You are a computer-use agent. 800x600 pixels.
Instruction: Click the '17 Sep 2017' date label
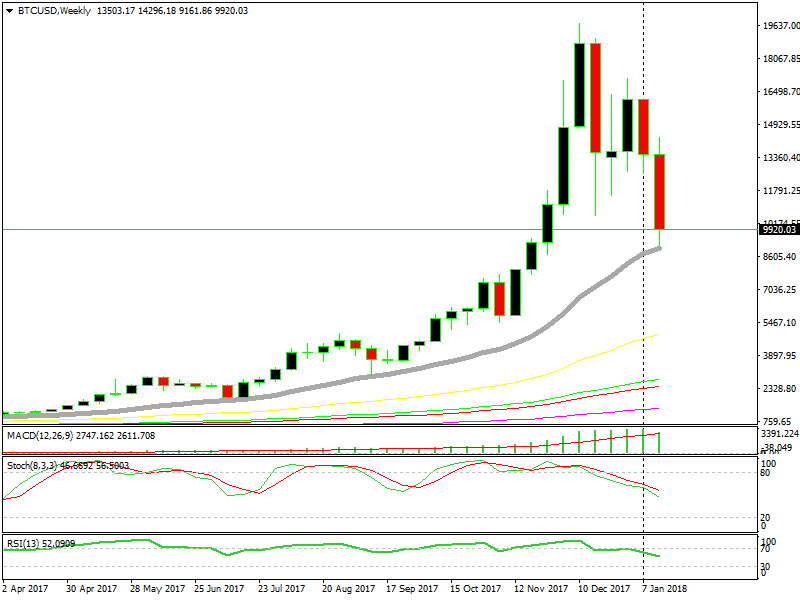pyautogui.click(x=412, y=589)
